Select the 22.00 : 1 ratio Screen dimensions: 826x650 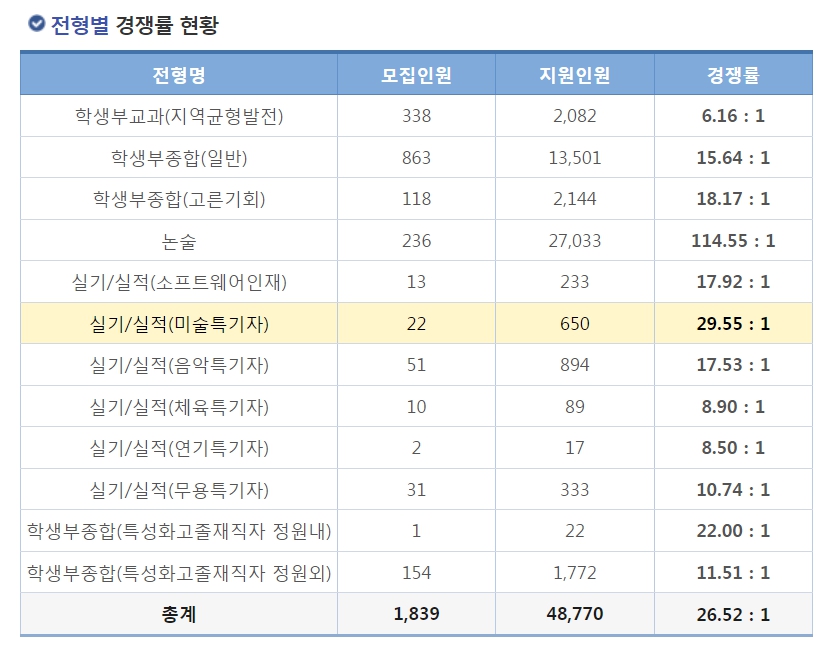pos(733,531)
